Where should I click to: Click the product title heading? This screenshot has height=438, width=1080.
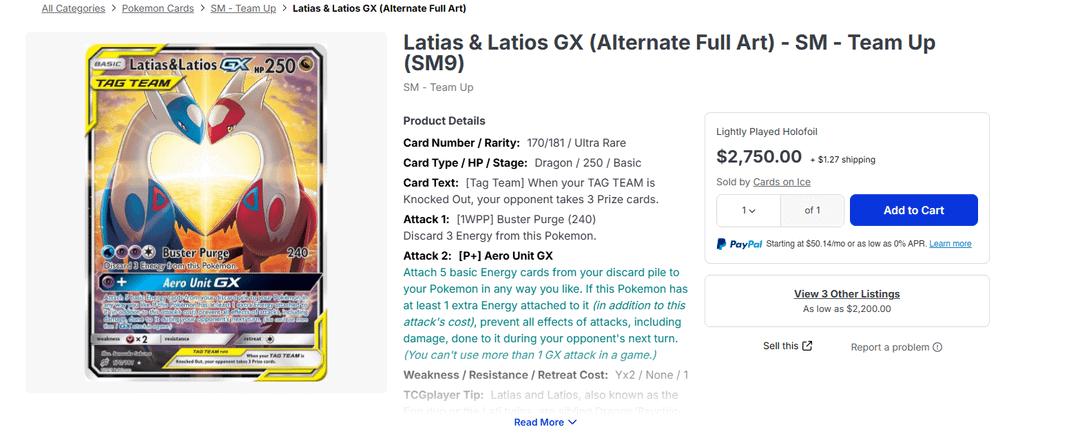click(x=668, y=53)
